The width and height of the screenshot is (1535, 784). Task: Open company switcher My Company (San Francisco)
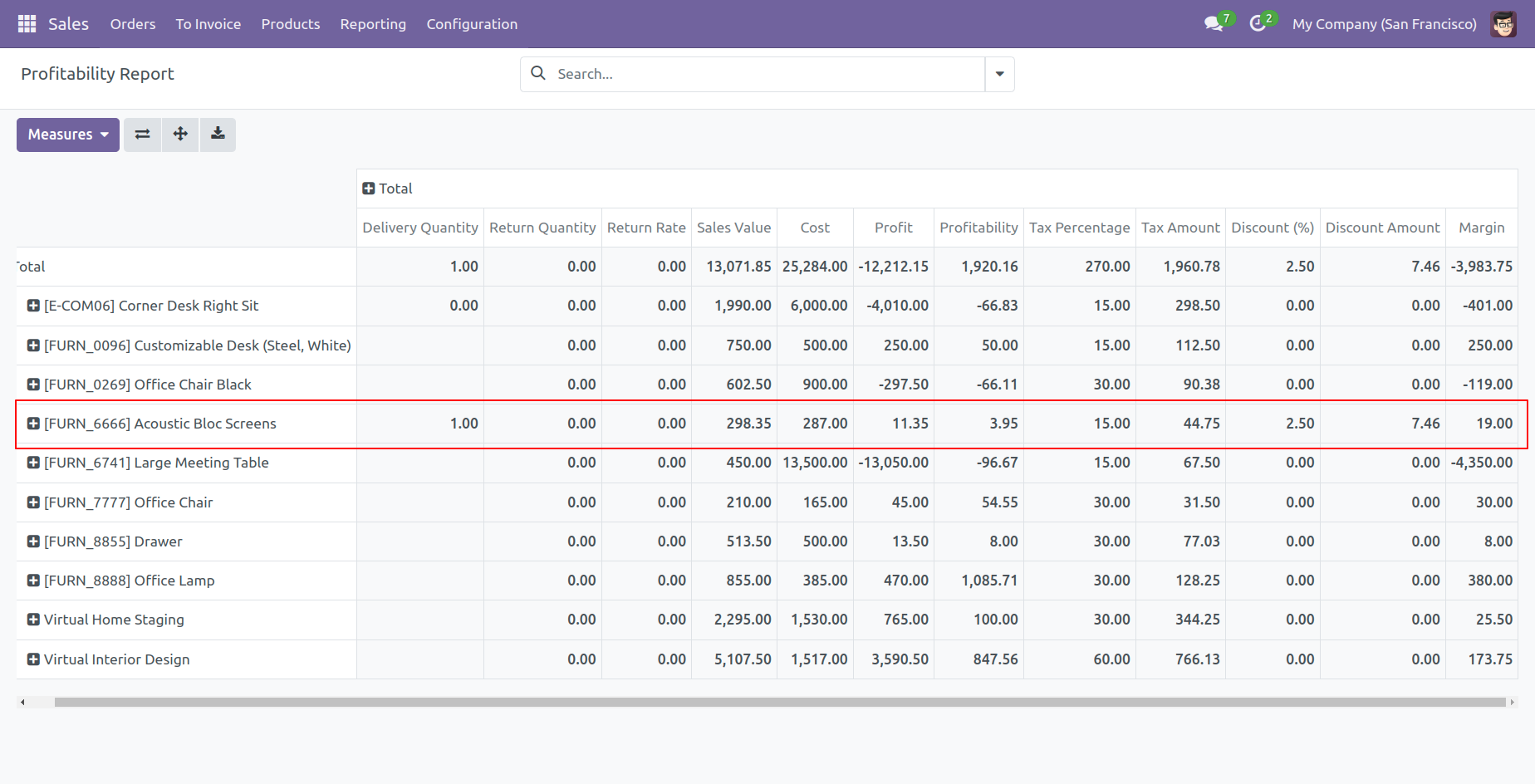[1384, 24]
